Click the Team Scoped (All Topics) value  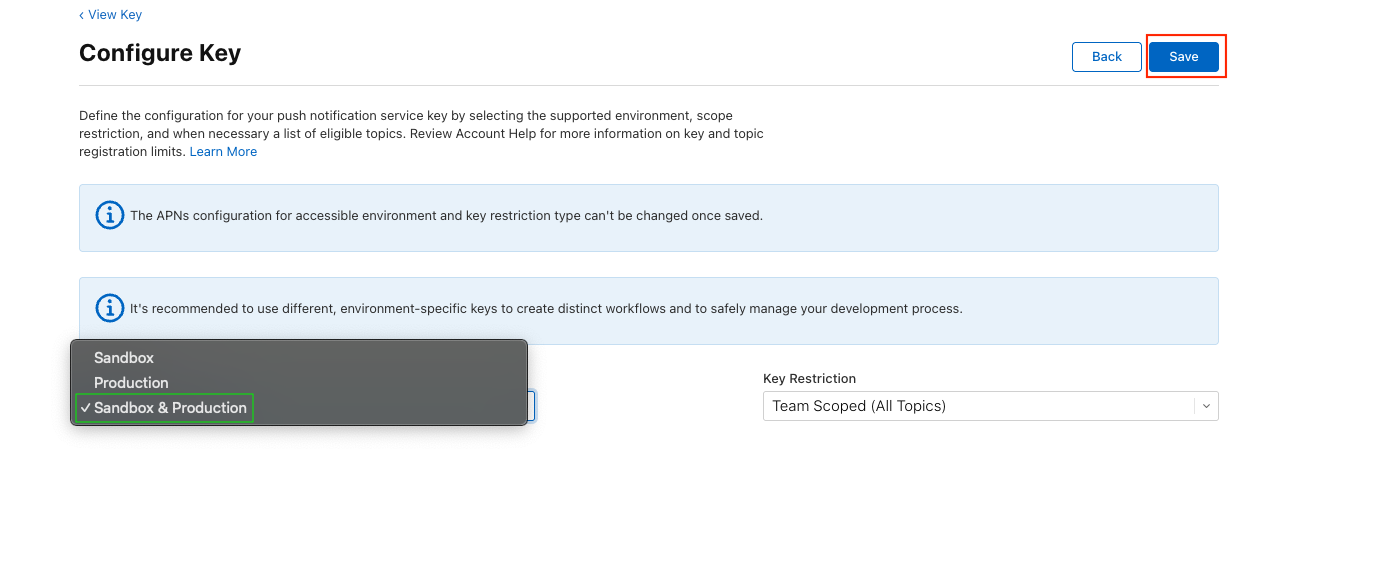point(859,406)
